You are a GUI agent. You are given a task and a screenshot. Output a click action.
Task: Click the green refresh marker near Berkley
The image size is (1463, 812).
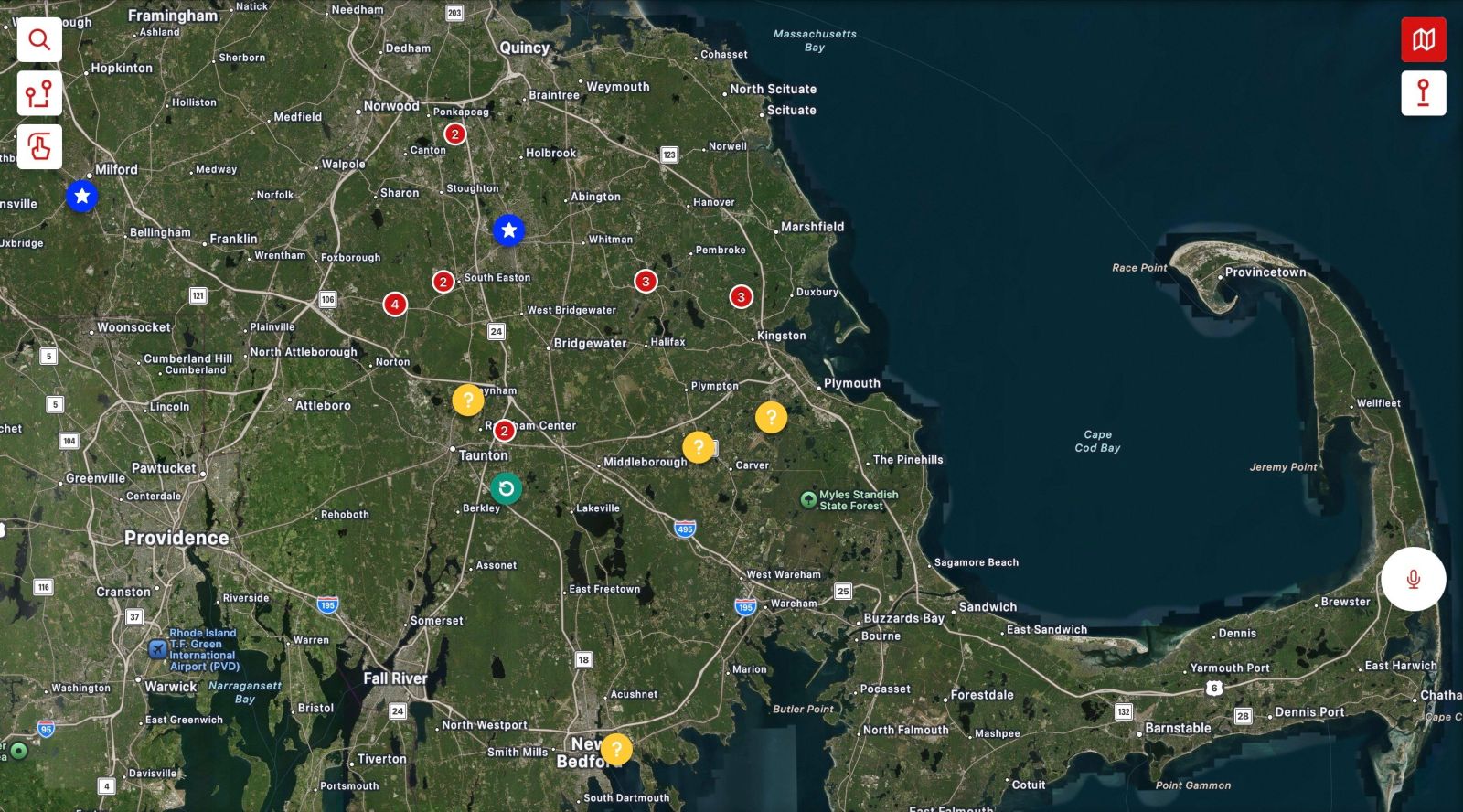[506, 488]
